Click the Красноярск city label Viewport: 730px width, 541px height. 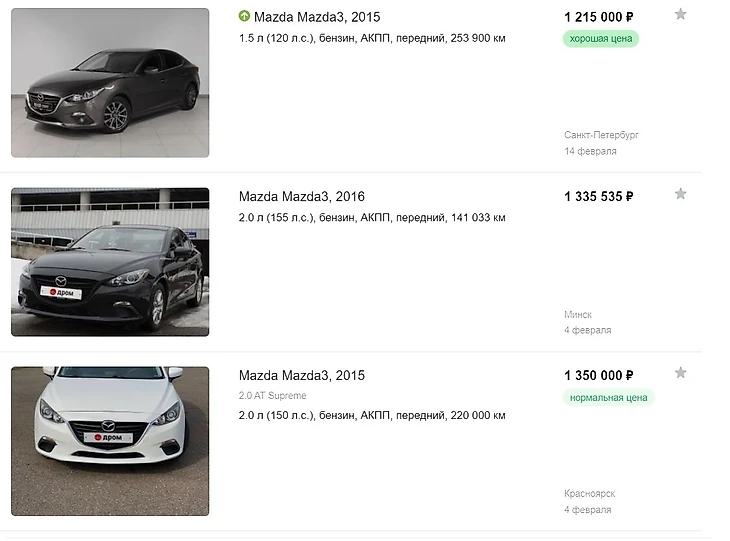point(589,494)
